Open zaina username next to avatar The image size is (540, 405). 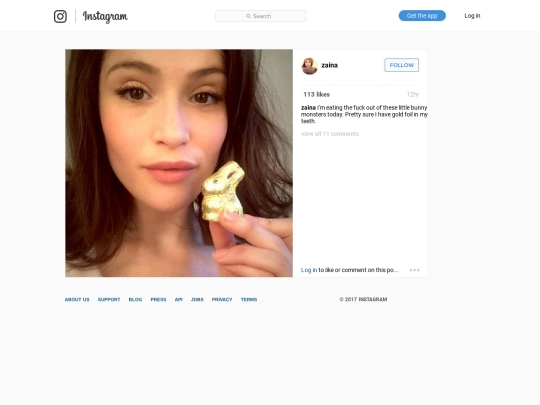coord(330,65)
